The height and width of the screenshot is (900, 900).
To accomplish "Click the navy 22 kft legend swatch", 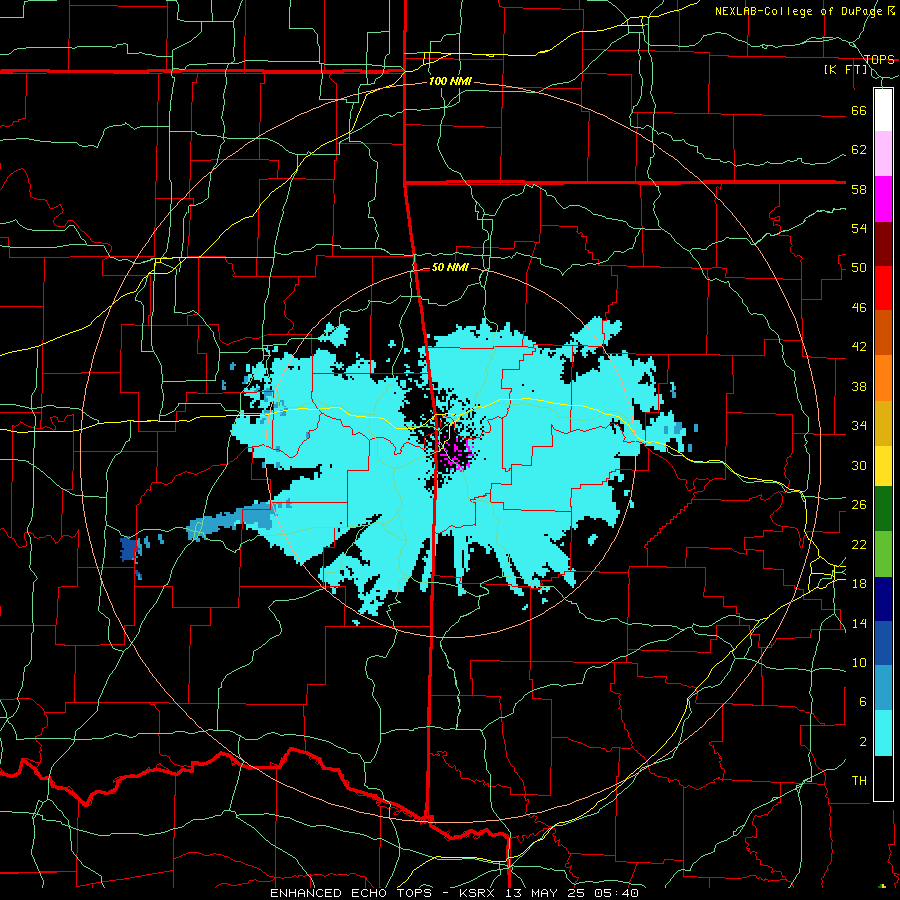I will pos(883,599).
